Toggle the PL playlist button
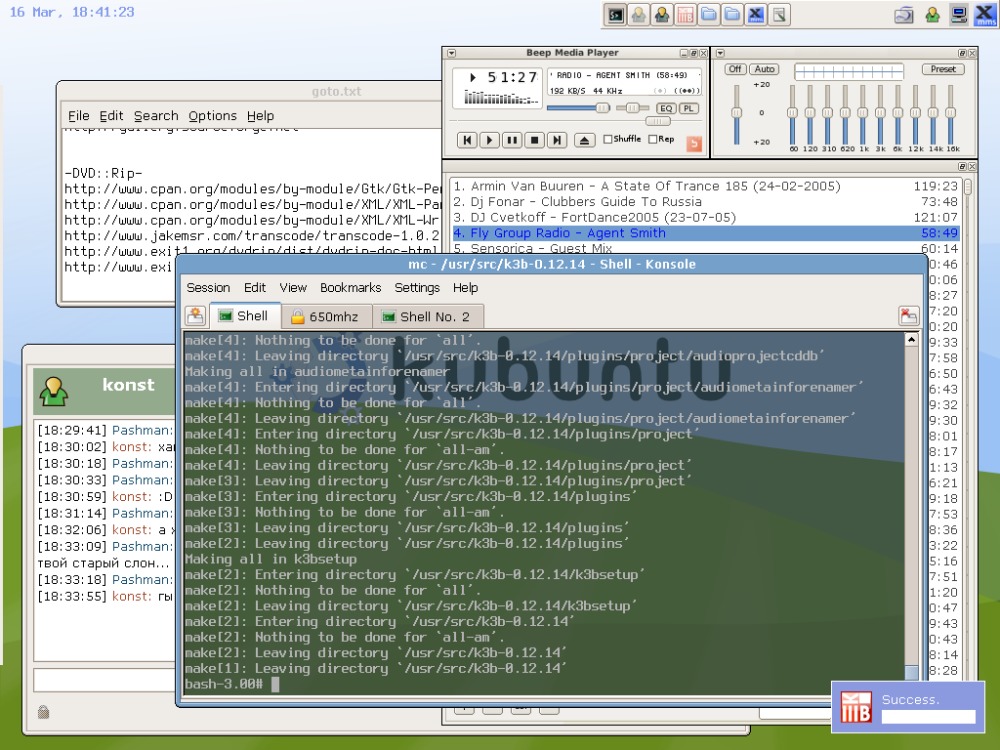Screen dimensions: 1000x750 coord(688,108)
